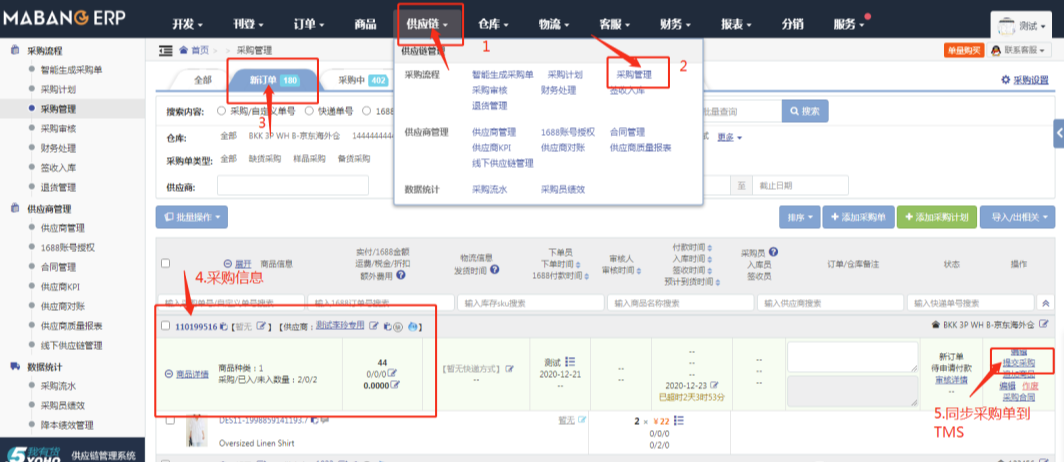This screenshot has height=462, width=1064.
Task: Click the order remark text area
Action: click(854, 357)
